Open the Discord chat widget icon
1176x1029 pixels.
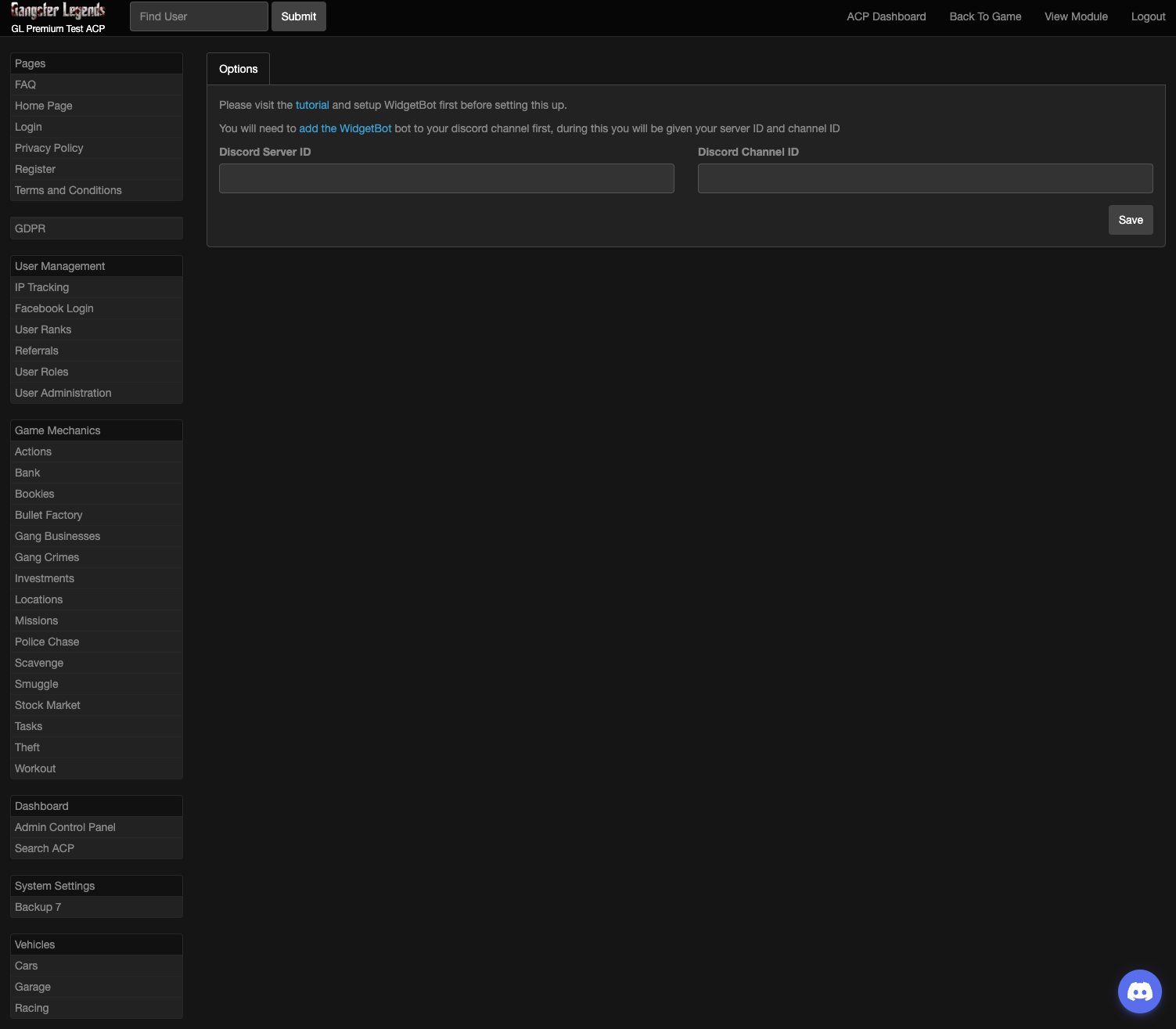[1139, 991]
